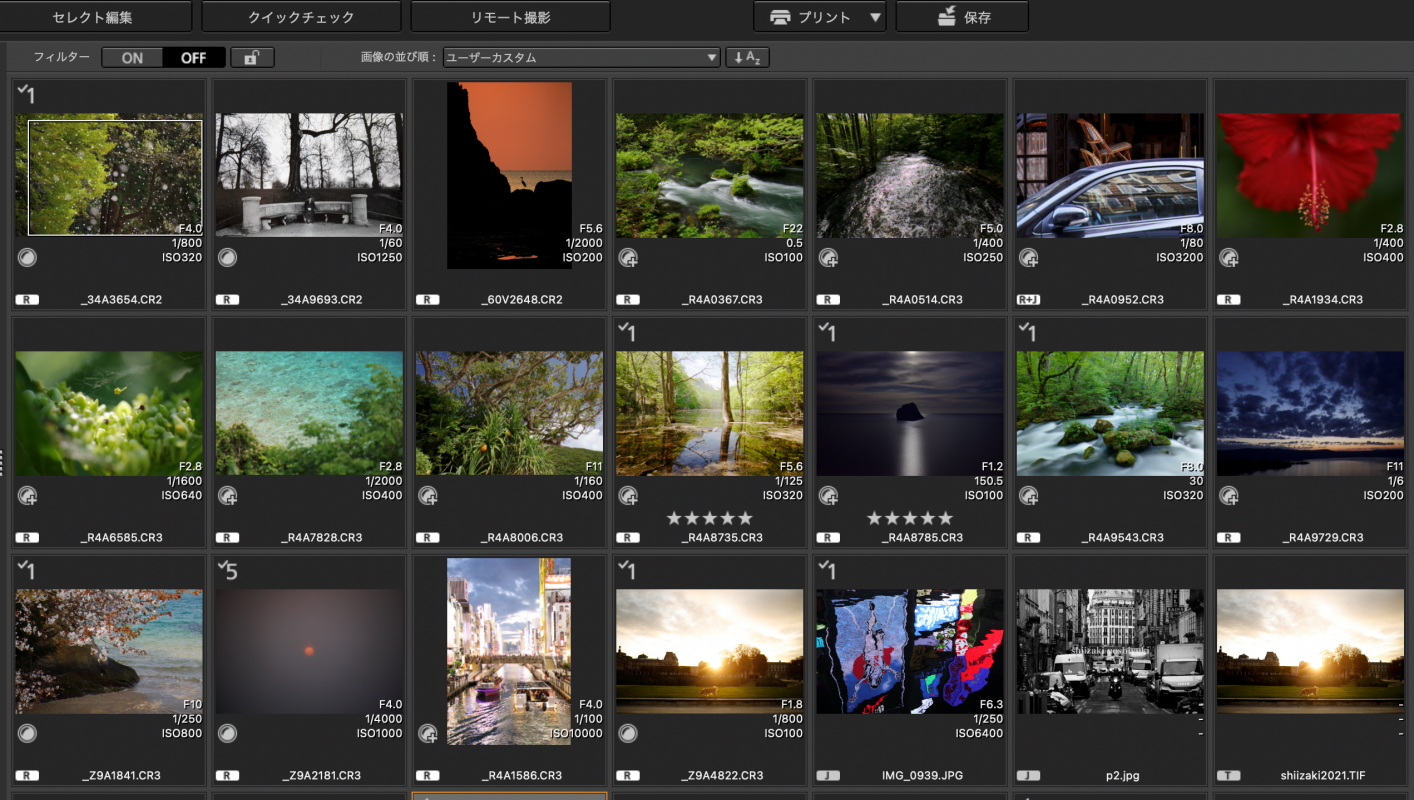Click the filter lock icon
Image resolution: width=1414 pixels, height=800 pixels.
(x=252, y=58)
